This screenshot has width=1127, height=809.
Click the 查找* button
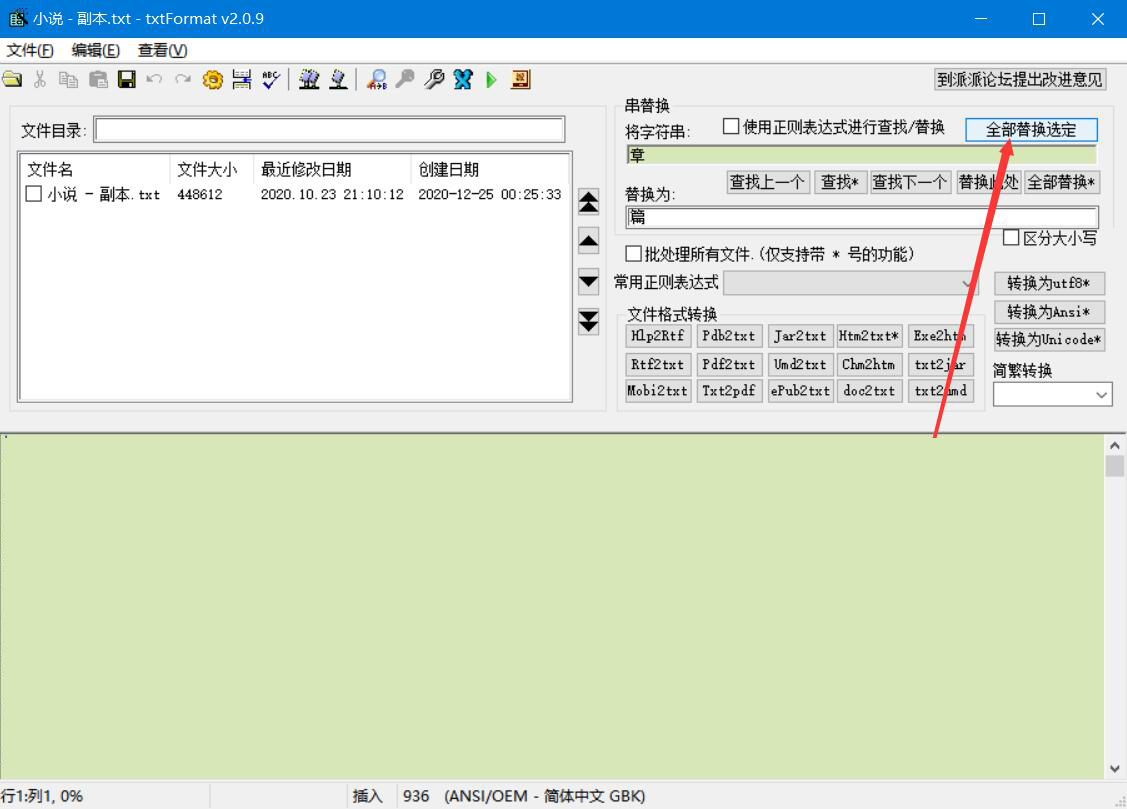(840, 182)
